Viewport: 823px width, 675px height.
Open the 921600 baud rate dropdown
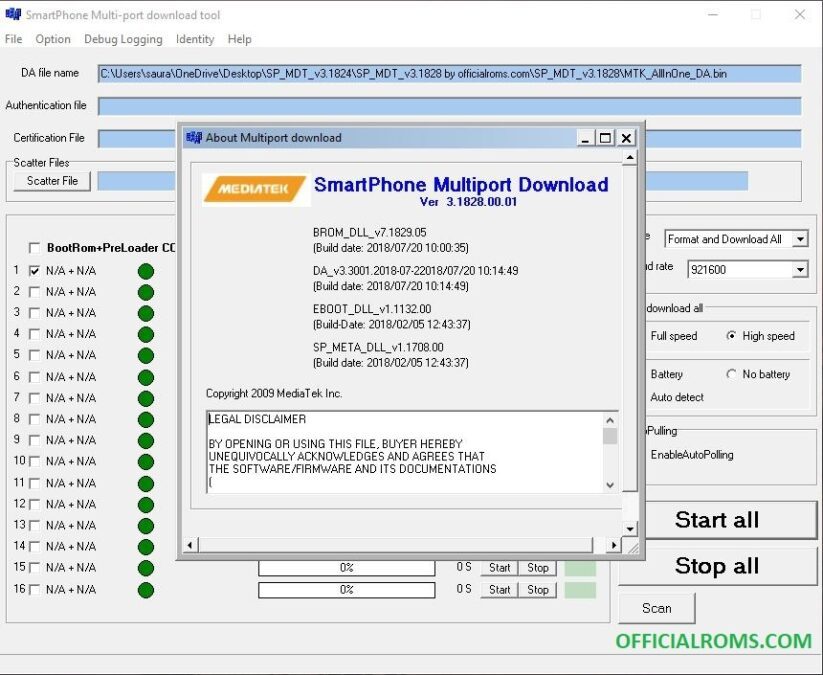tap(800, 270)
